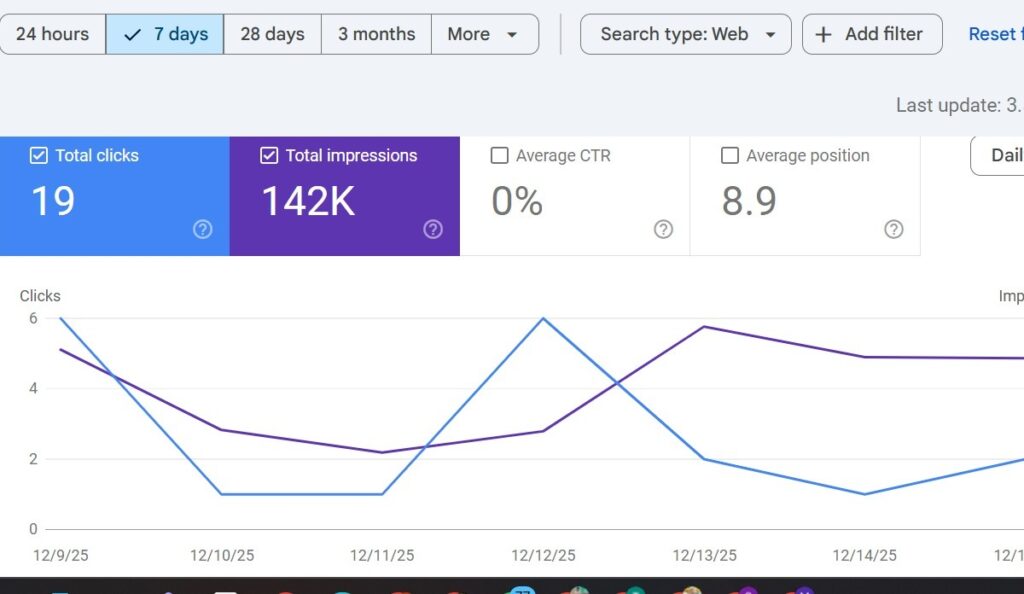Screen dimensions: 1024x594
Task: Click help icon on Total clicks card
Action: point(203,230)
